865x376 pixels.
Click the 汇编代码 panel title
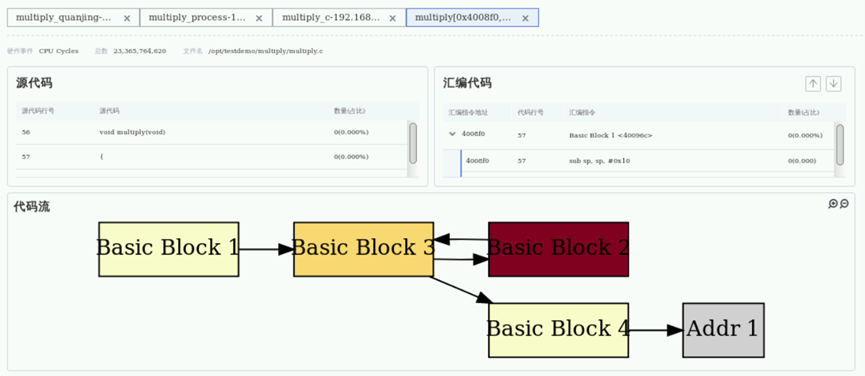click(x=467, y=83)
